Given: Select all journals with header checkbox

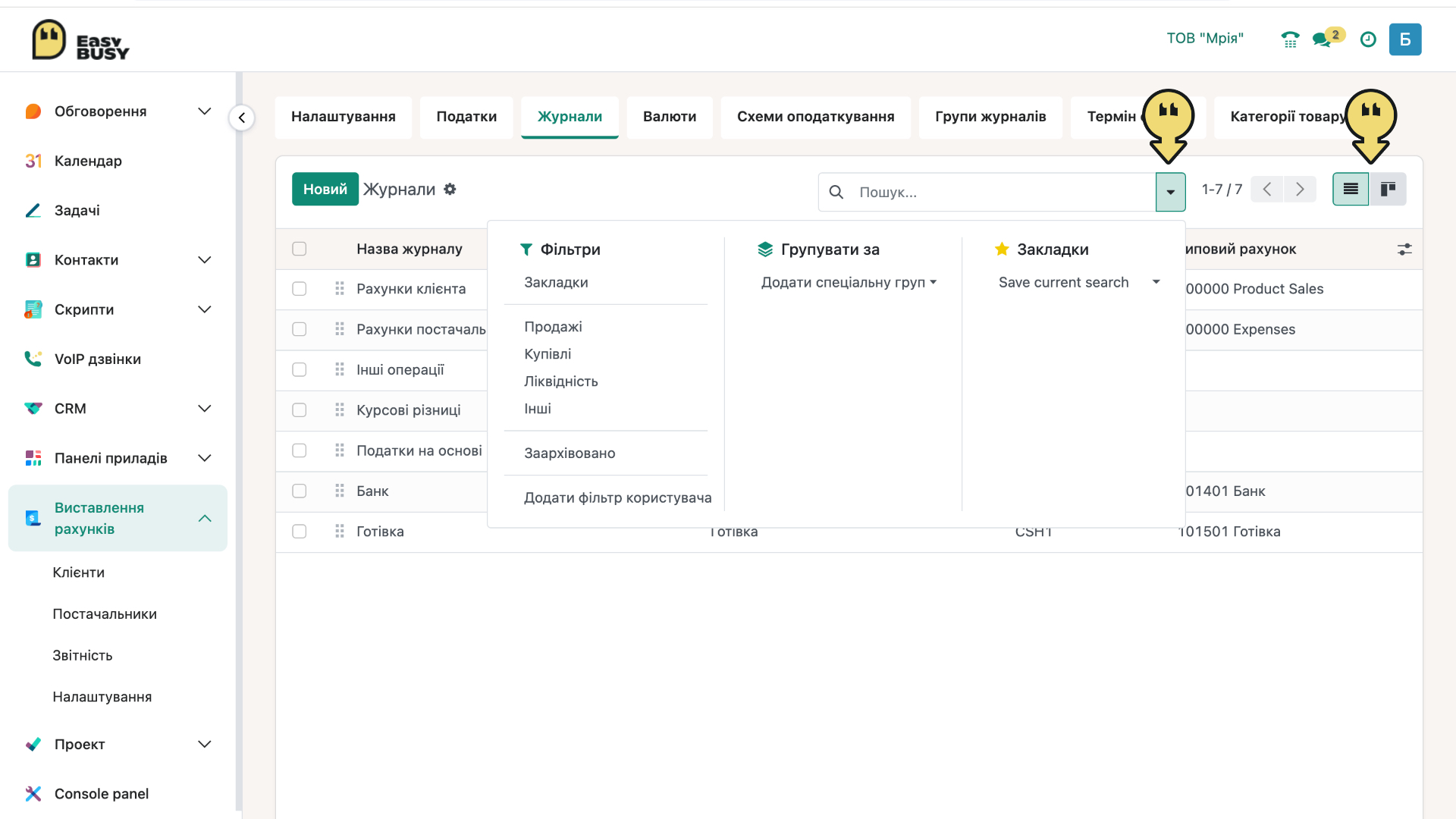Looking at the screenshot, I should click(x=300, y=249).
